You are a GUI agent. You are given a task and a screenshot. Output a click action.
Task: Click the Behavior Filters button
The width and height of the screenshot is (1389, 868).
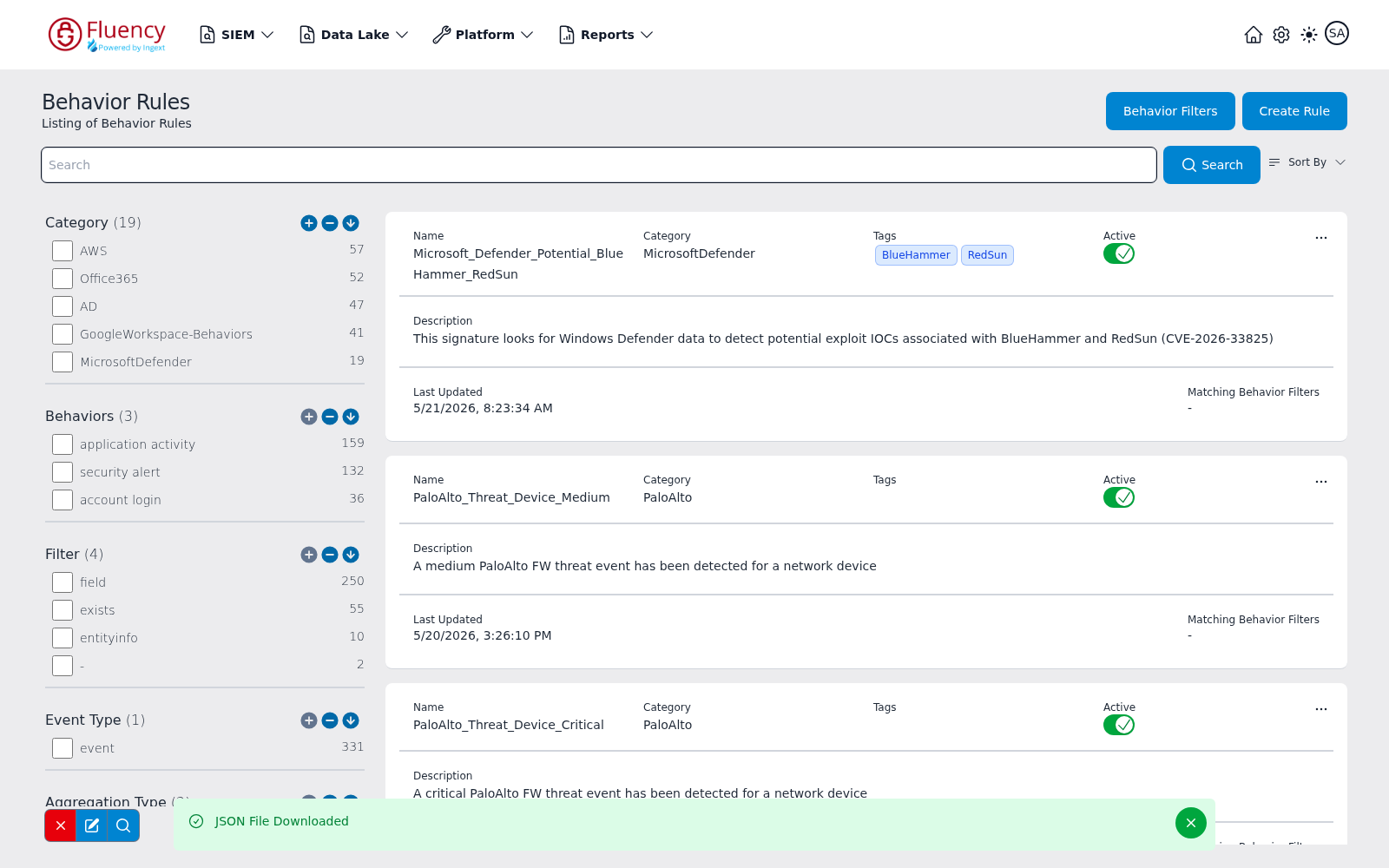(x=1170, y=111)
